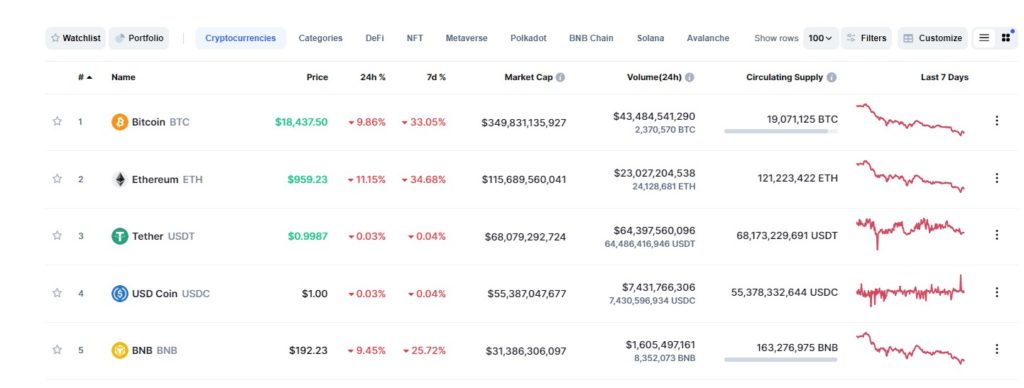Screen dimensions: 1024x388
Task: Select the list view icon
Action: [984, 38]
